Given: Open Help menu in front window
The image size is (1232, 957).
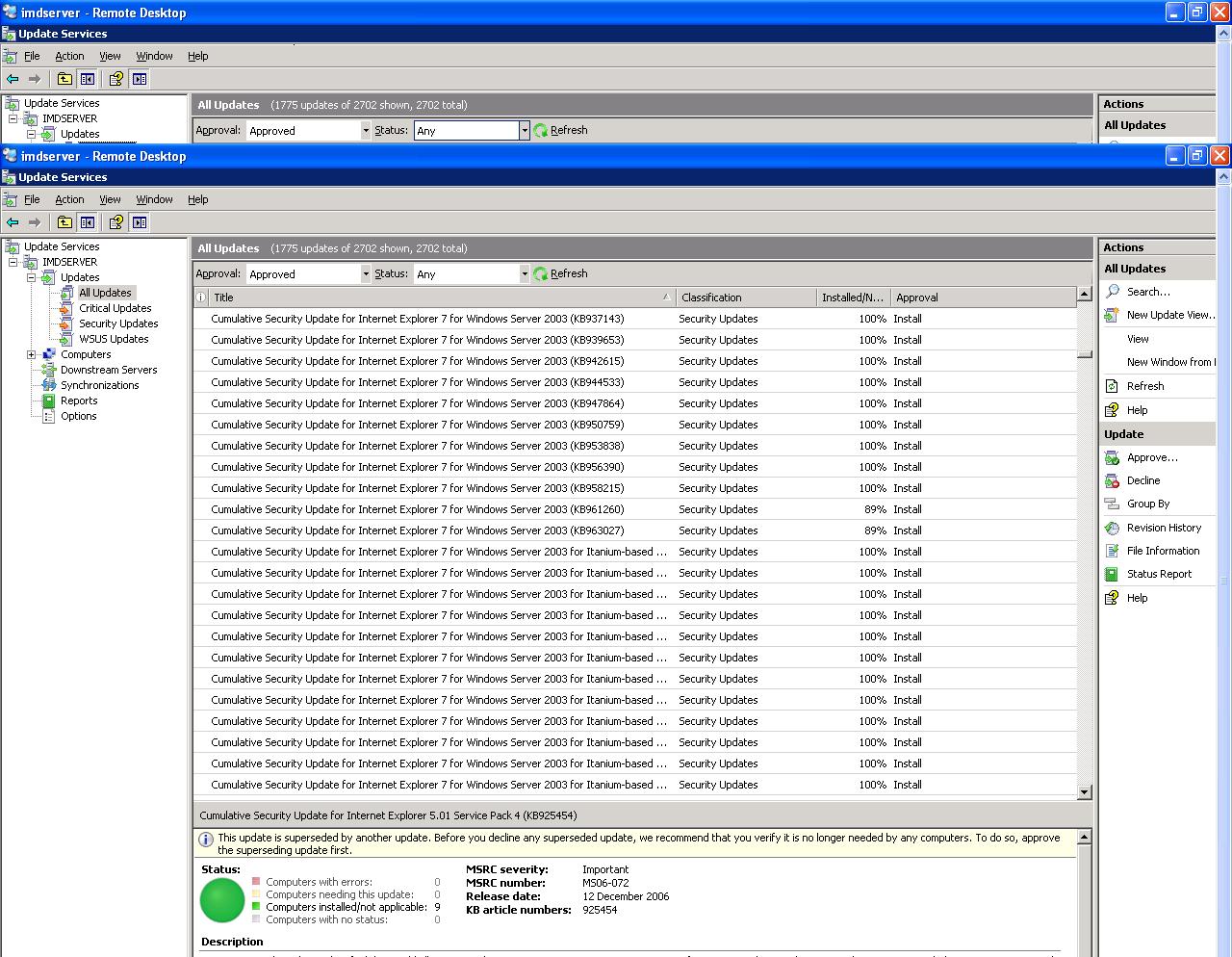Looking at the screenshot, I should [x=197, y=199].
